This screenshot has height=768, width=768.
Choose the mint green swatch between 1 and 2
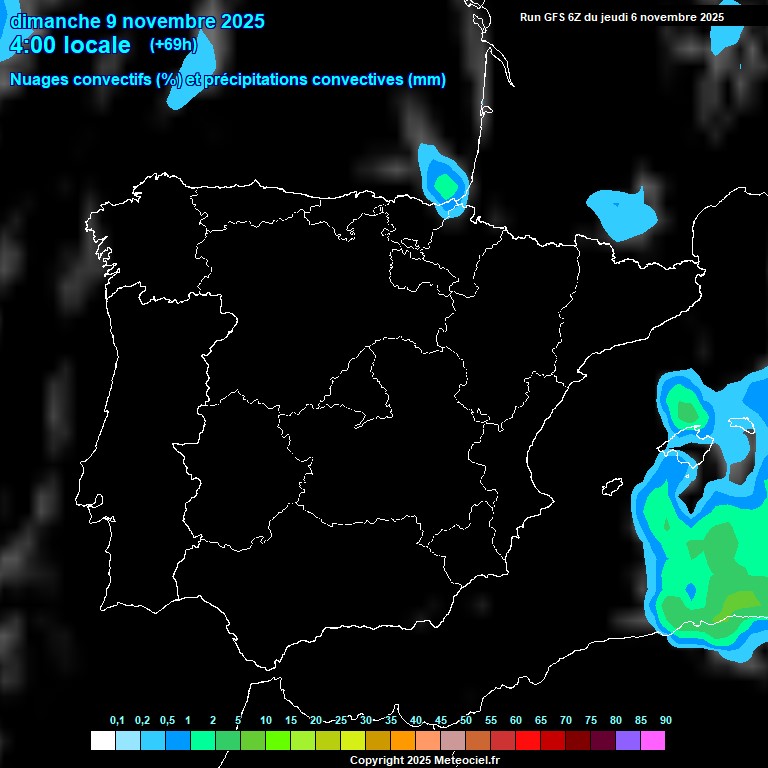[x=203, y=740]
